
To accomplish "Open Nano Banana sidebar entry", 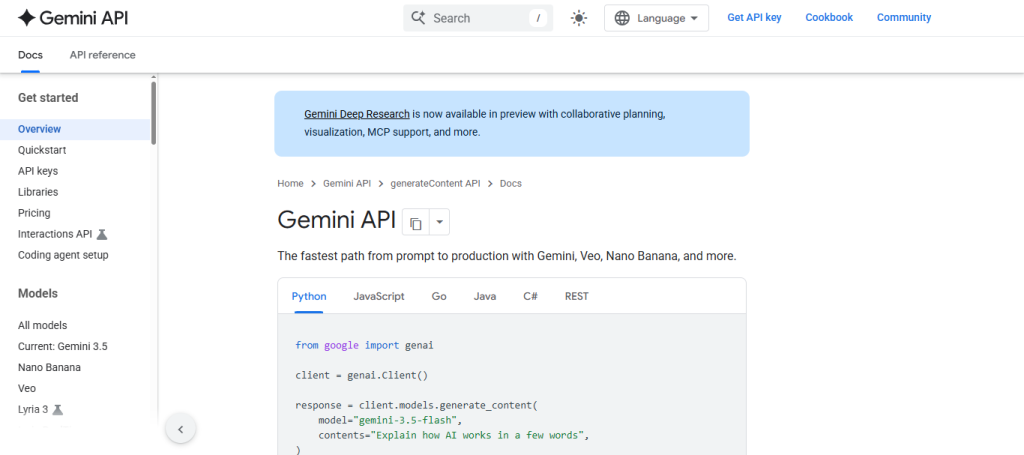I will [x=50, y=367].
